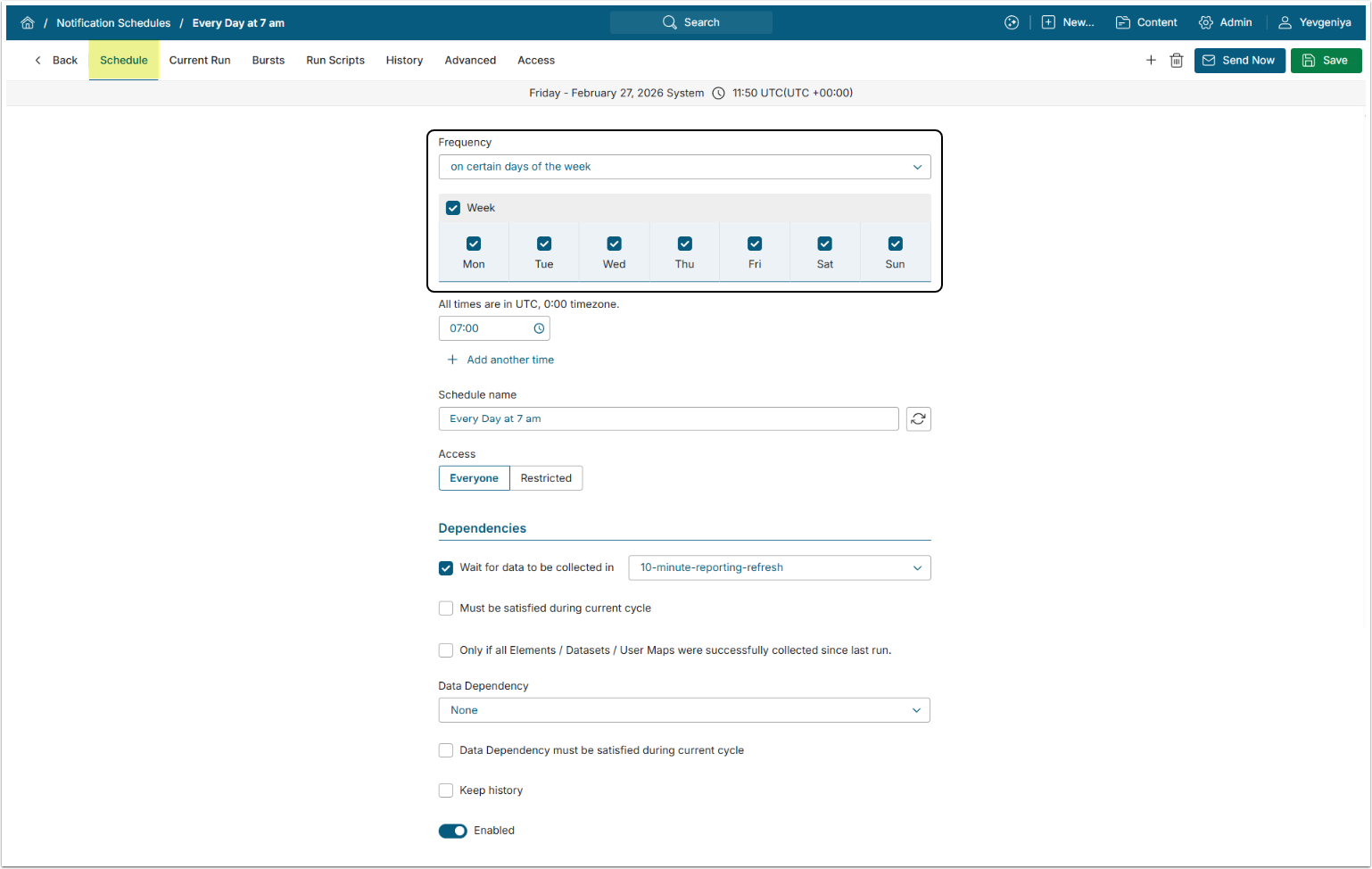Switch to the Bursts tab
The height and width of the screenshot is (869, 1372).
[269, 61]
